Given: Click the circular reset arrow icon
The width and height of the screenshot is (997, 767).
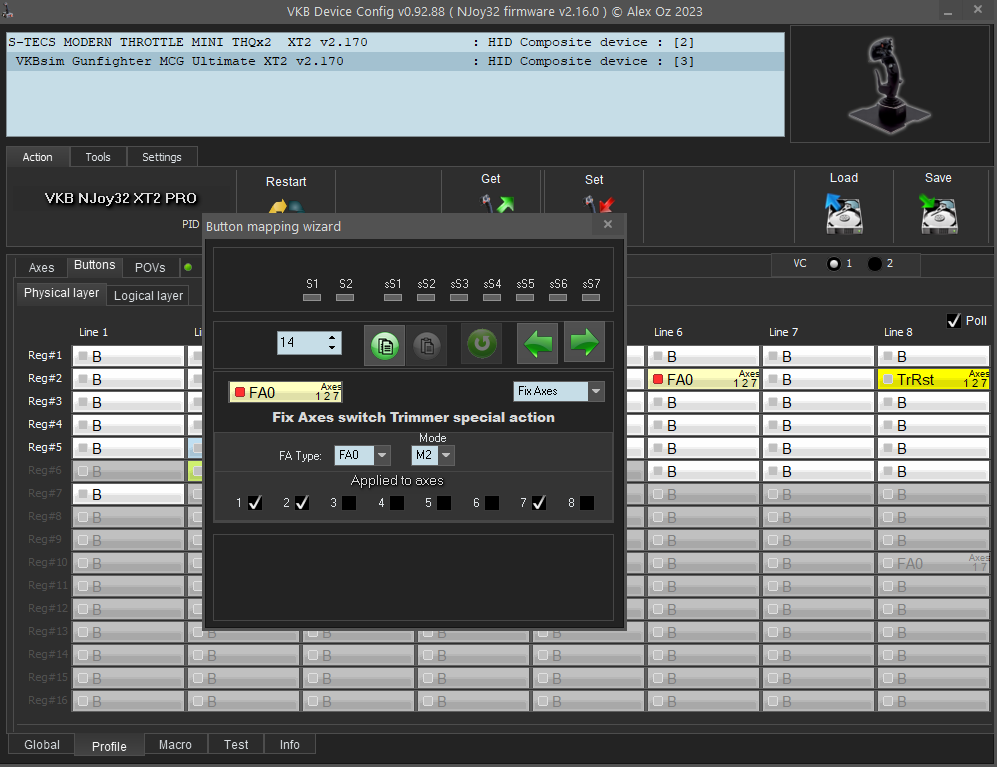Looking at the screenshot, I should tap(481, 344).
